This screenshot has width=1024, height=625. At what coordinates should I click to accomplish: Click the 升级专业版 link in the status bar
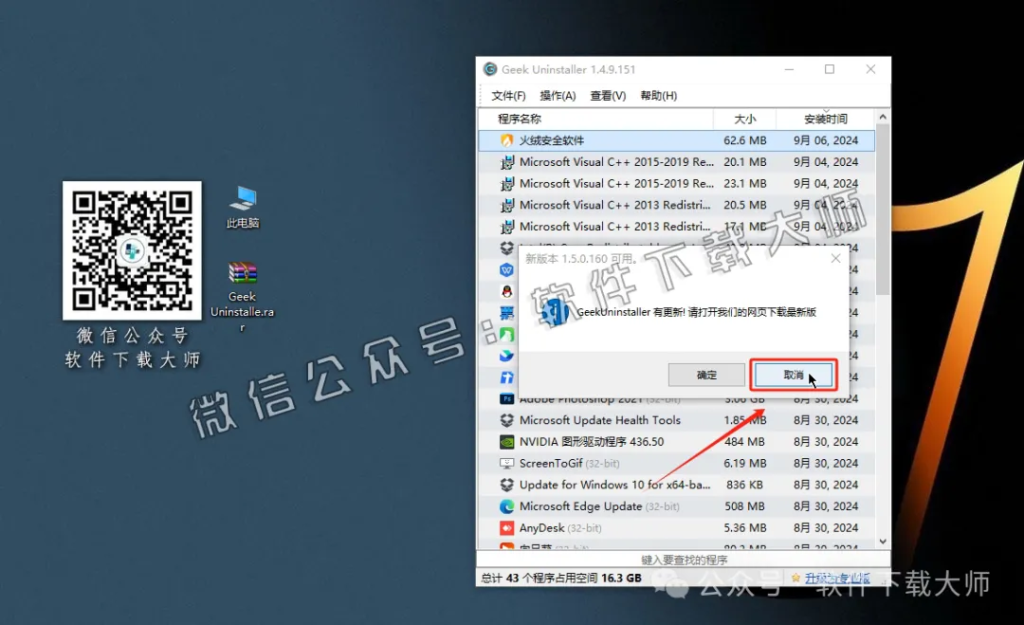(836, 577)
